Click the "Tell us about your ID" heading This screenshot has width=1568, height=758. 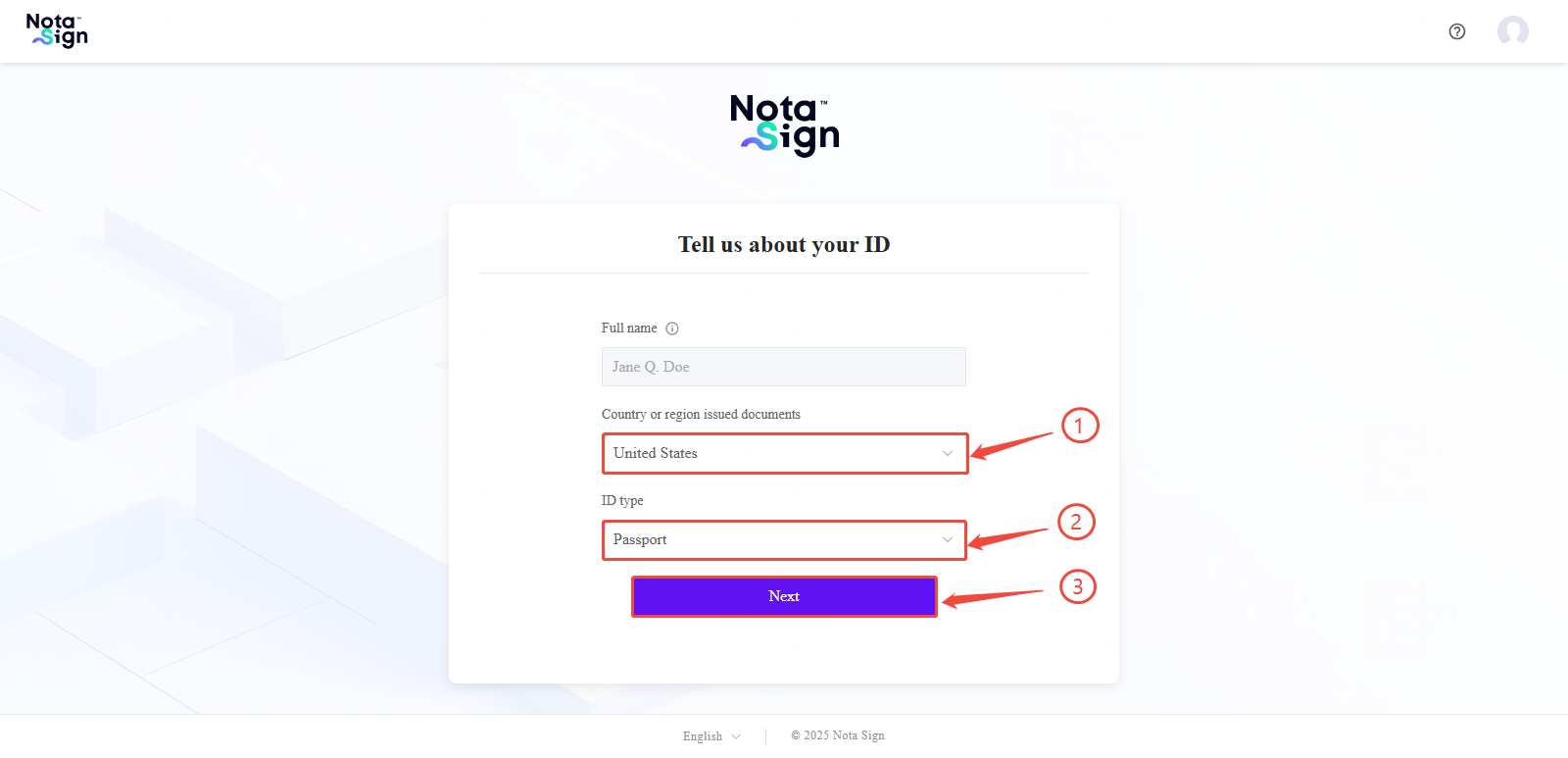point(784,244)
